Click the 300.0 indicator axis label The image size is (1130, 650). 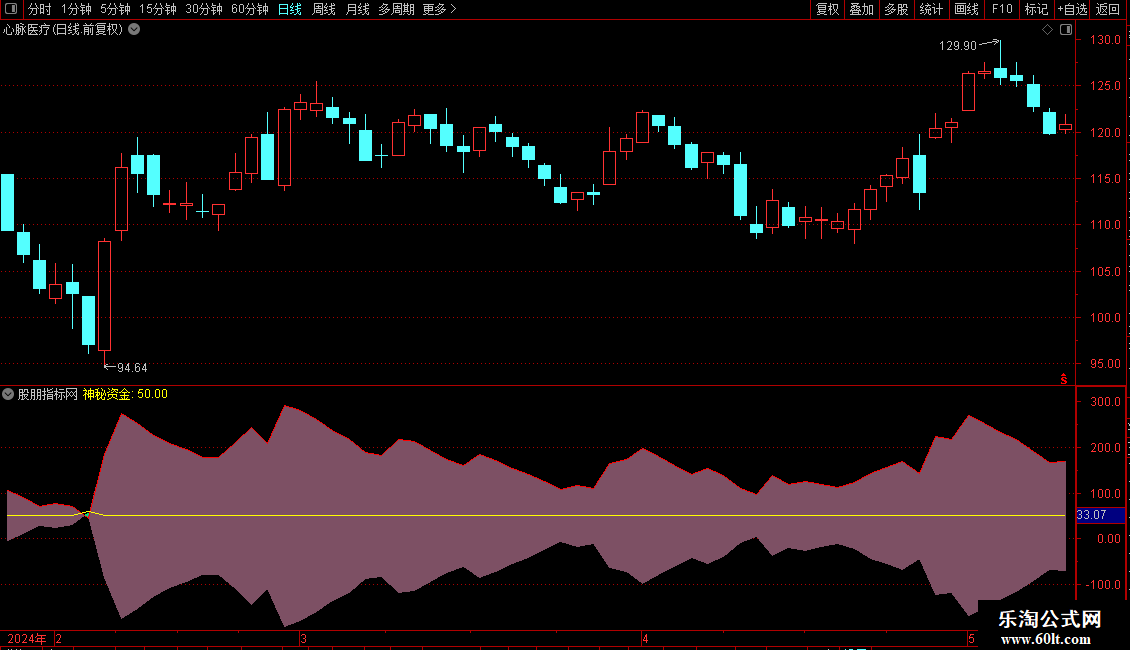click(x=1105, y=401)
